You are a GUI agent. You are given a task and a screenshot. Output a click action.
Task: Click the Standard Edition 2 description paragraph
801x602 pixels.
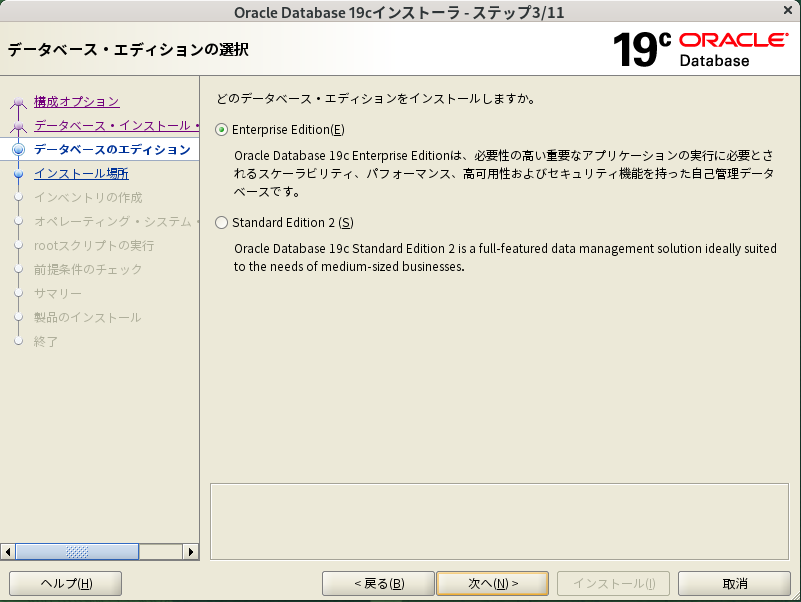(x=505, y=258)
